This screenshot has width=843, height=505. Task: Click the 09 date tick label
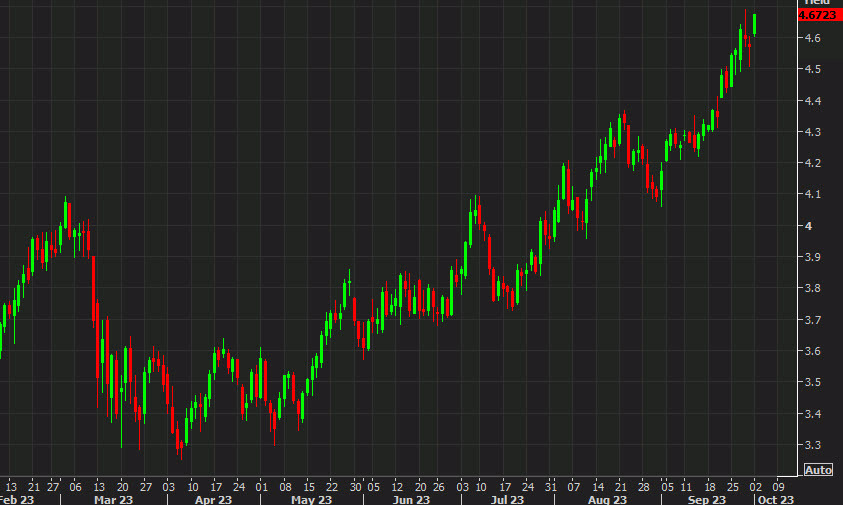coord(778,487)
